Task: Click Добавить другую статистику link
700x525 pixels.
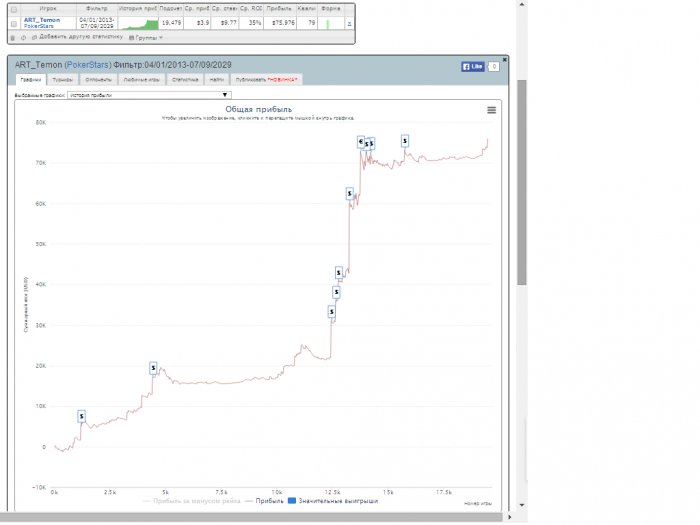Action: tap(77, 38)
